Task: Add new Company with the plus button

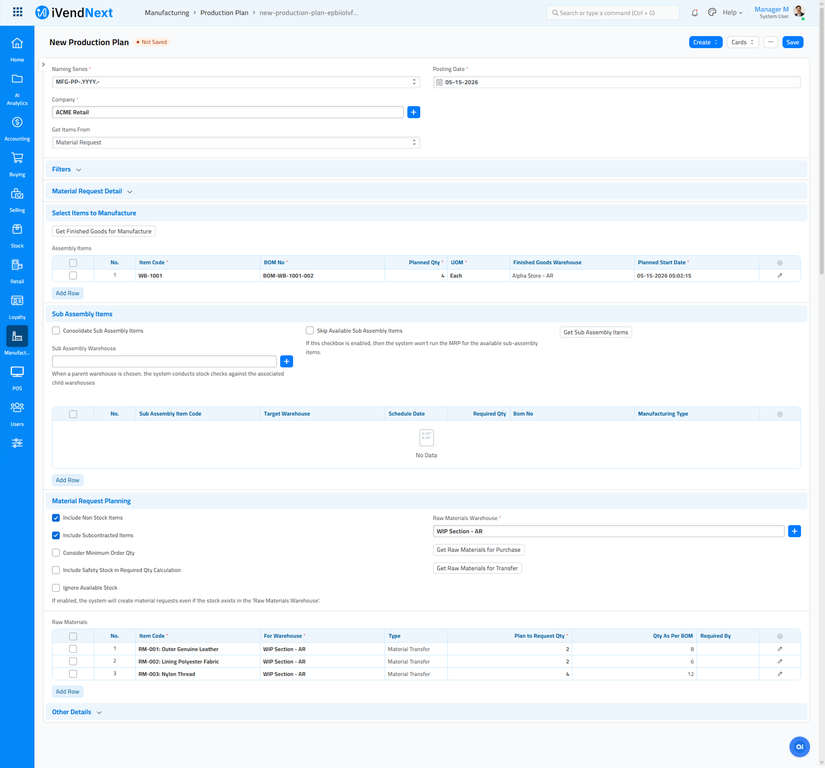Action: pos(414,112)
